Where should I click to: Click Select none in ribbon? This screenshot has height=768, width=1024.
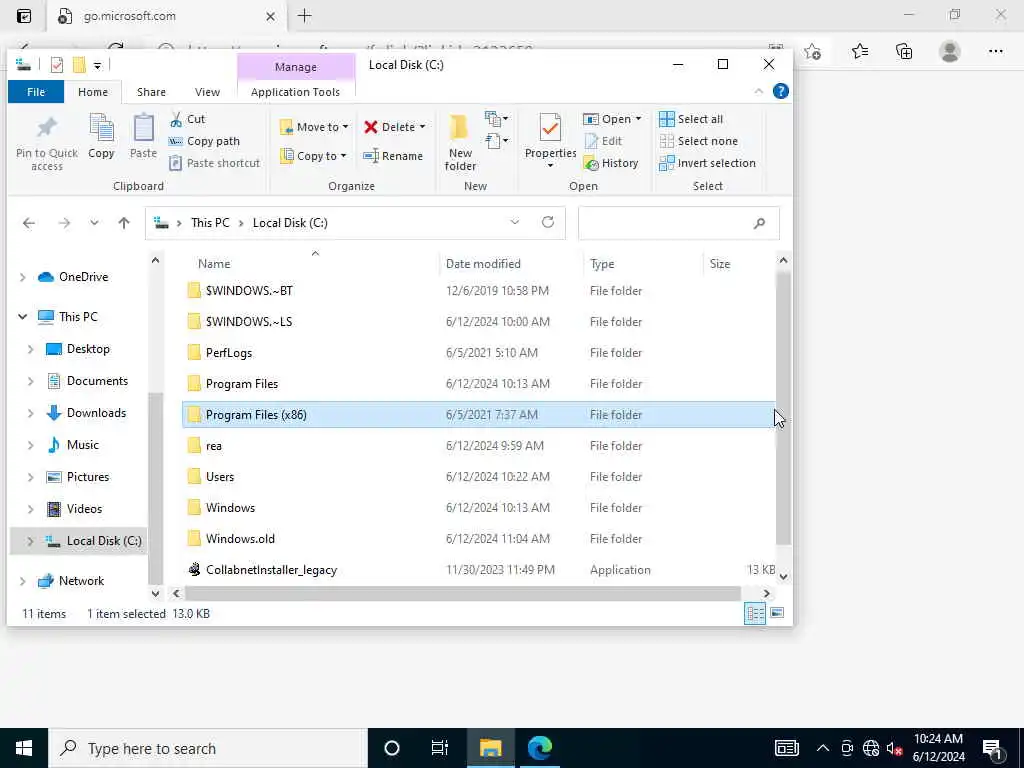(698, 141)
